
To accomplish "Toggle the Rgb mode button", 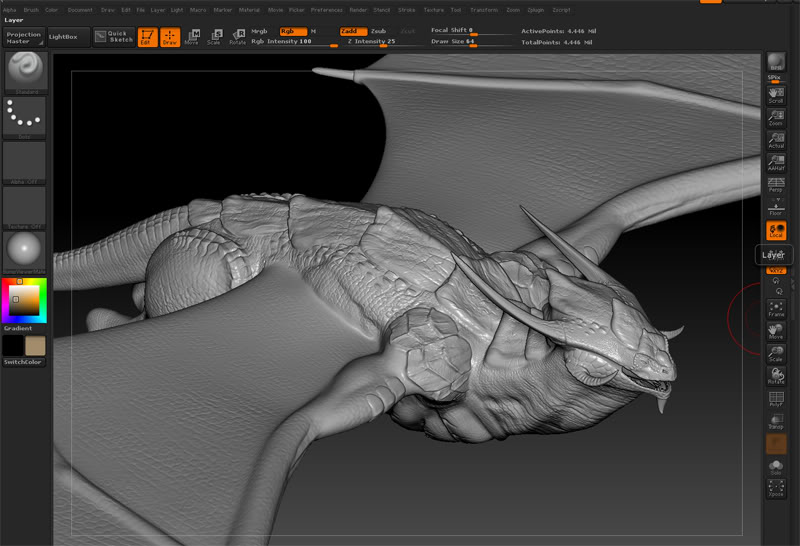I will 293,31.
